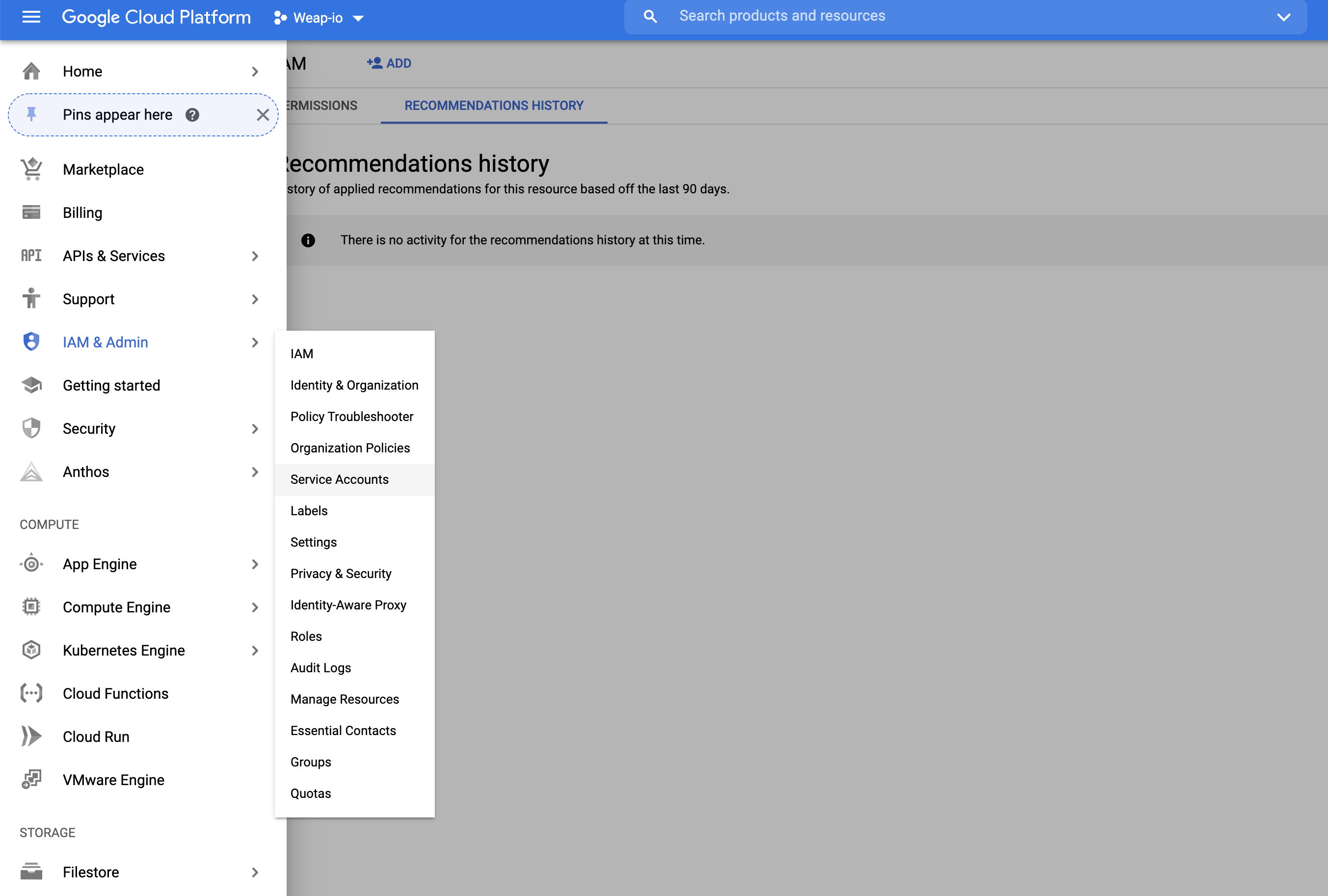Image resolution: width=1328 pixels, height=896 pixels.
Task: Click the Security shield icon
Action: click(31, 428)
